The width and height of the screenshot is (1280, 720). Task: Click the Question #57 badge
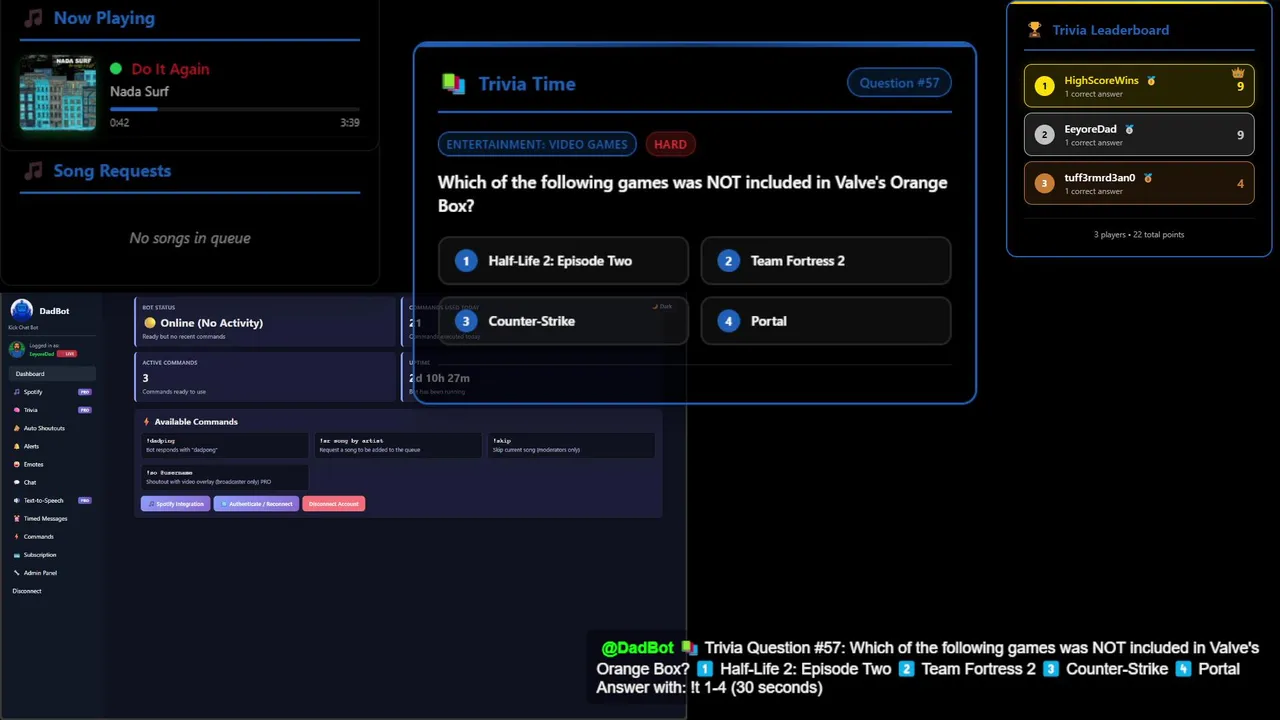click(899, 83)
